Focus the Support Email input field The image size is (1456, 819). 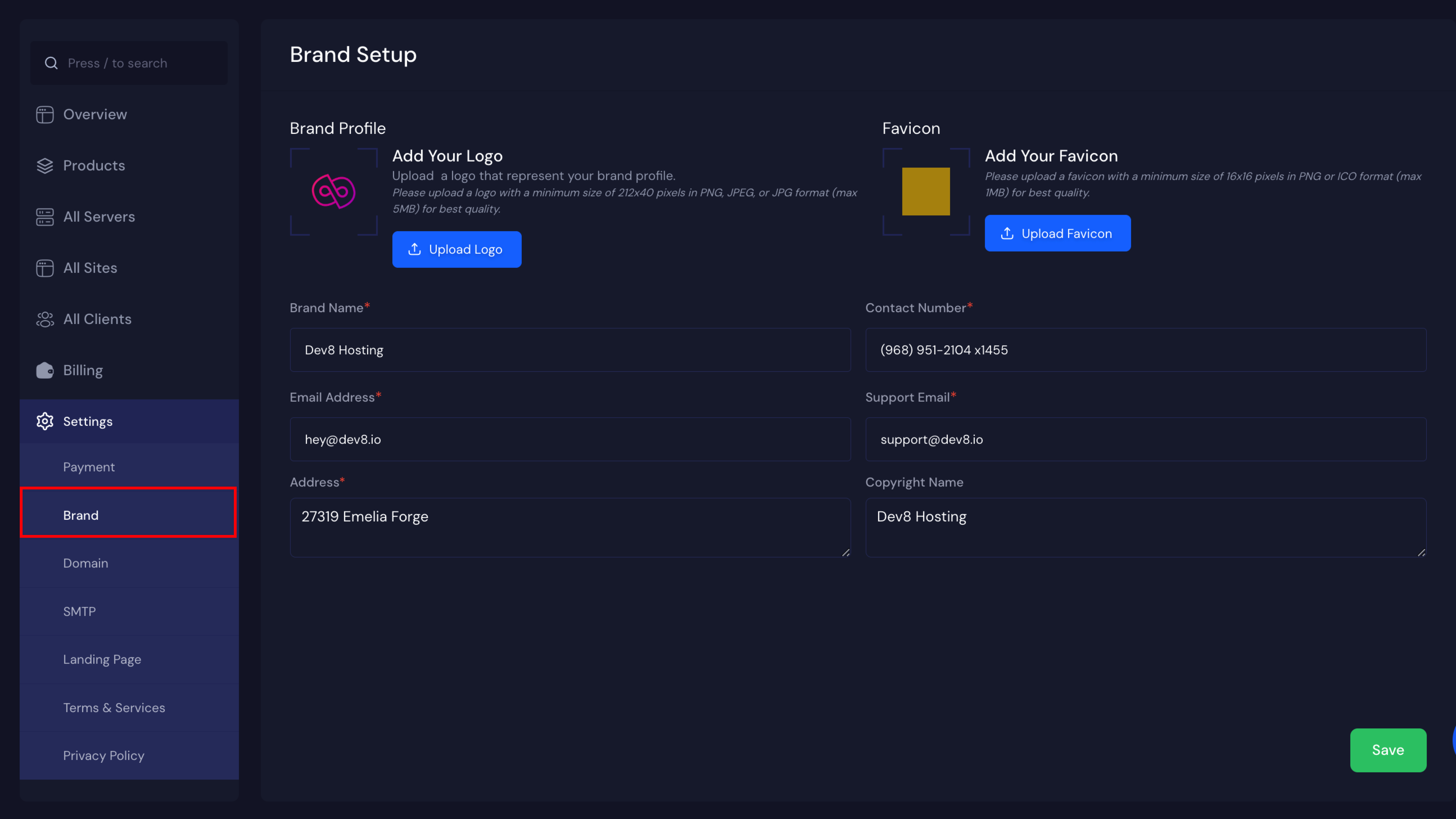point(1145,440)
